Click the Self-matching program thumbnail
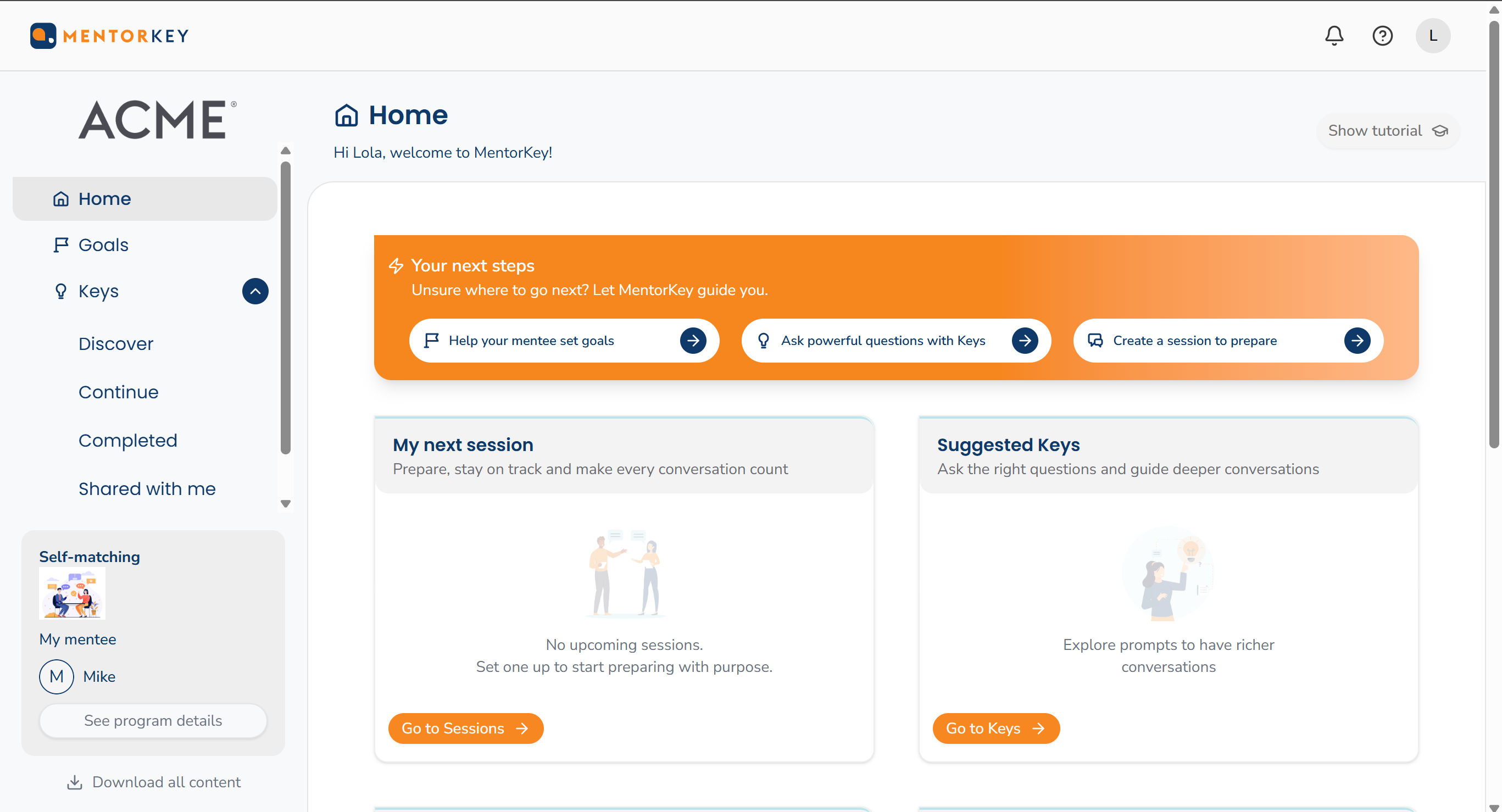 point(72,594)
